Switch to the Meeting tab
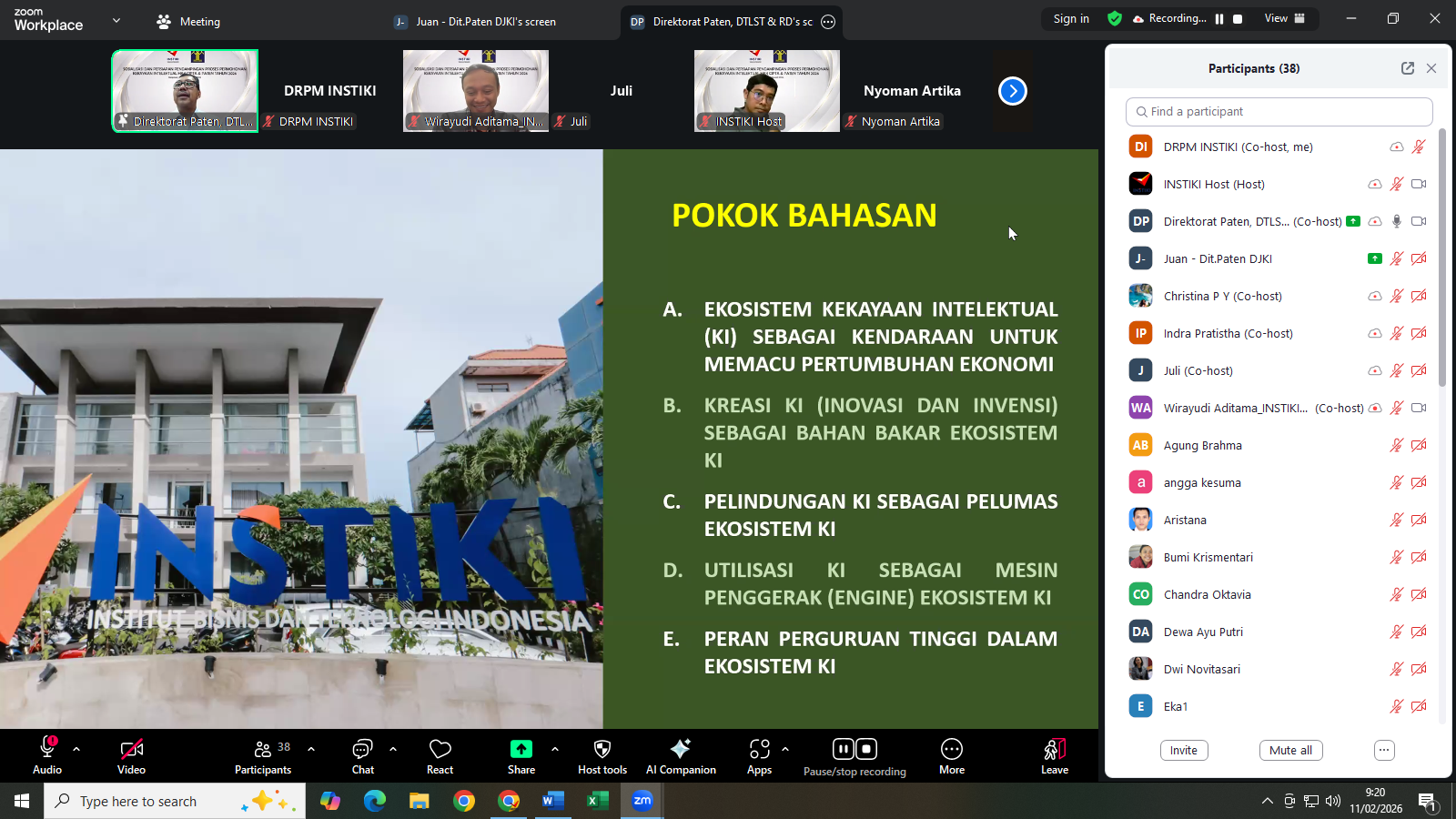The height and width of the screenshot is (819, 1456). (x=189, y=22)
